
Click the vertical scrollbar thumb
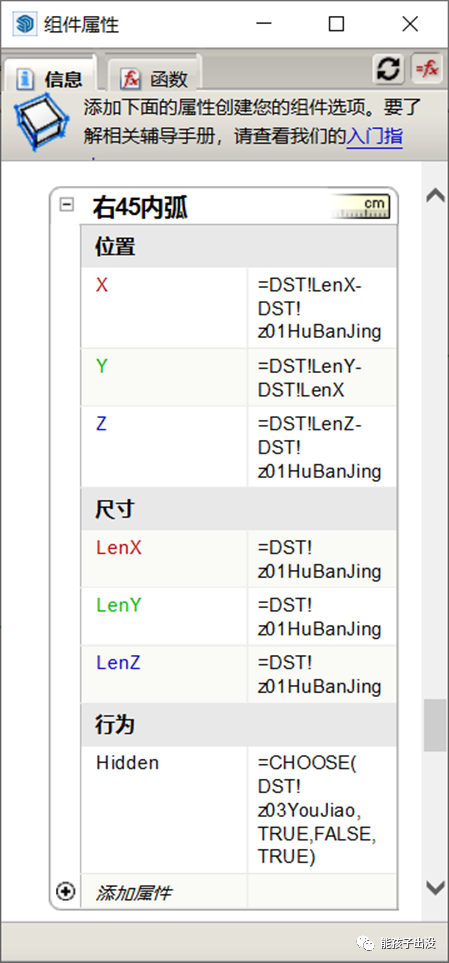(x=435, y=725)
